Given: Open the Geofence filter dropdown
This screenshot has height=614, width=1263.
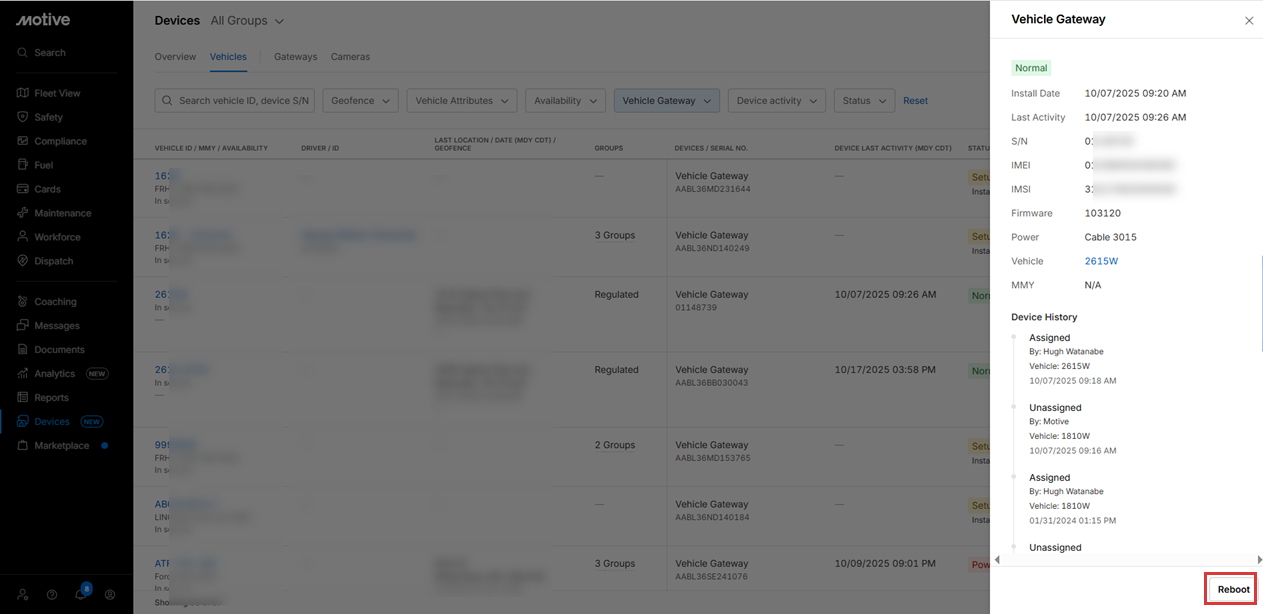Looking at the screenshot, I should (x=360, y=101).
